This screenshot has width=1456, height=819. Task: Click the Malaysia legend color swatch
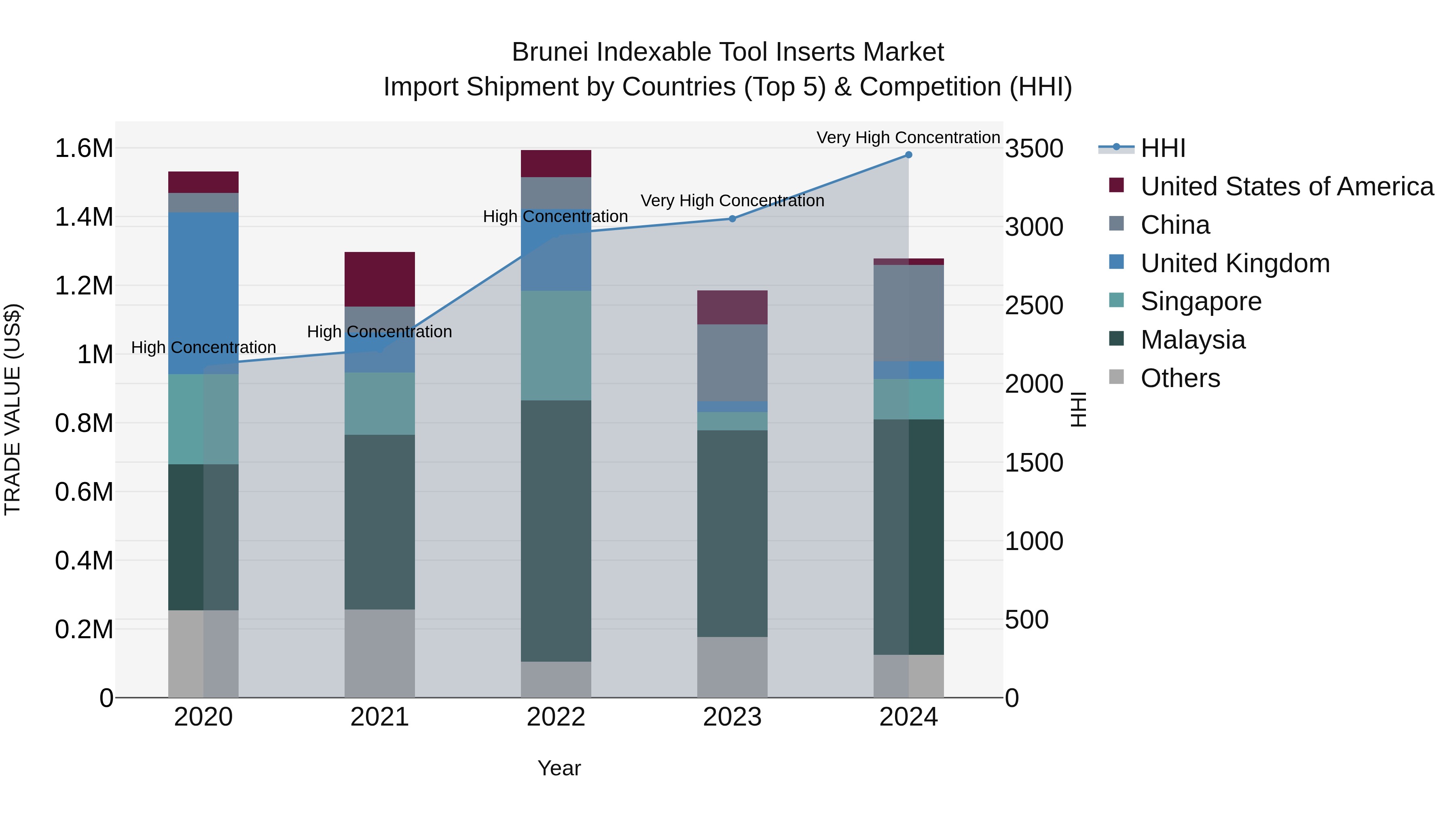point(1116,339)
